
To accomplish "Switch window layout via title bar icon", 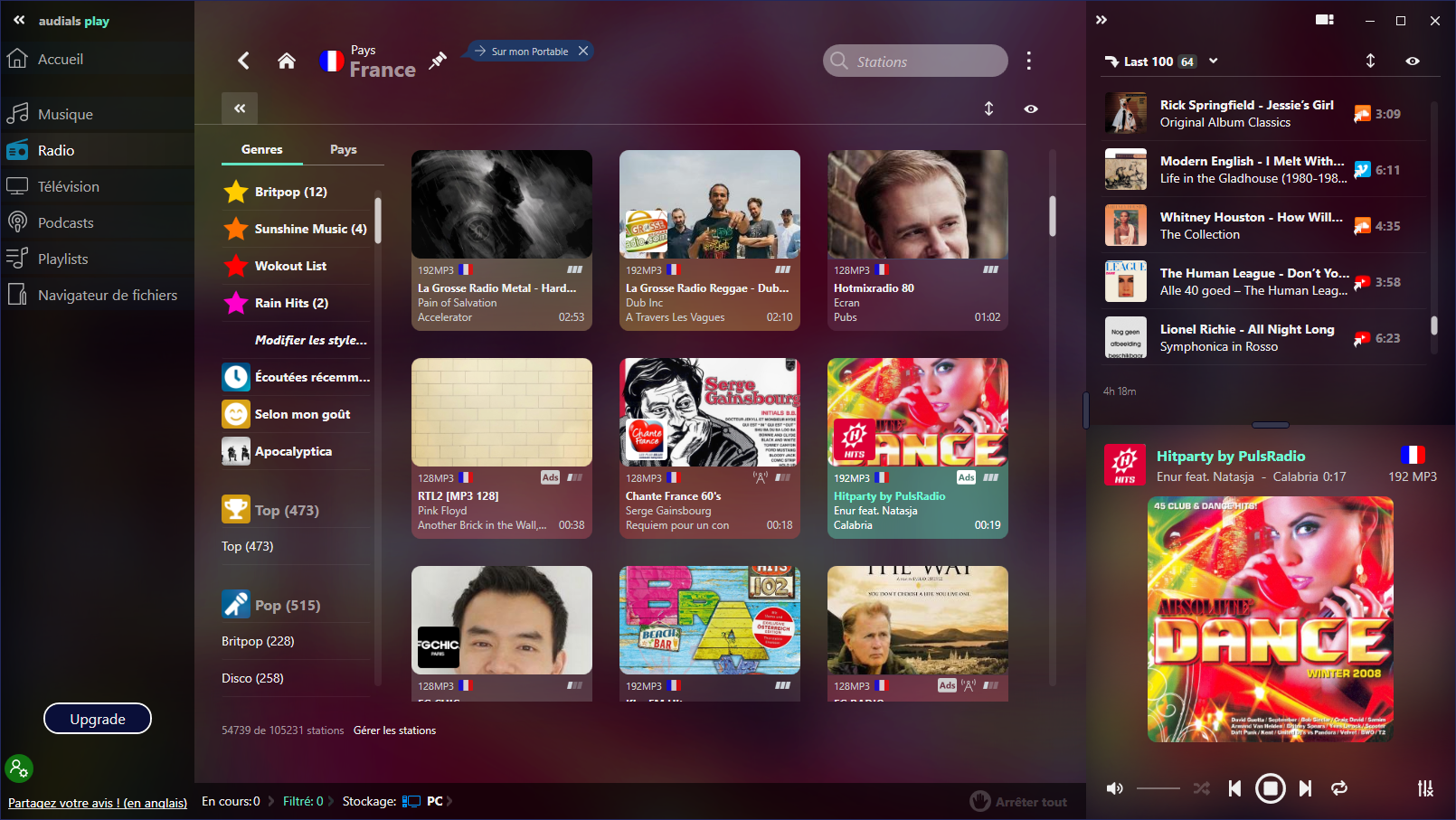I will [1325, 20].
